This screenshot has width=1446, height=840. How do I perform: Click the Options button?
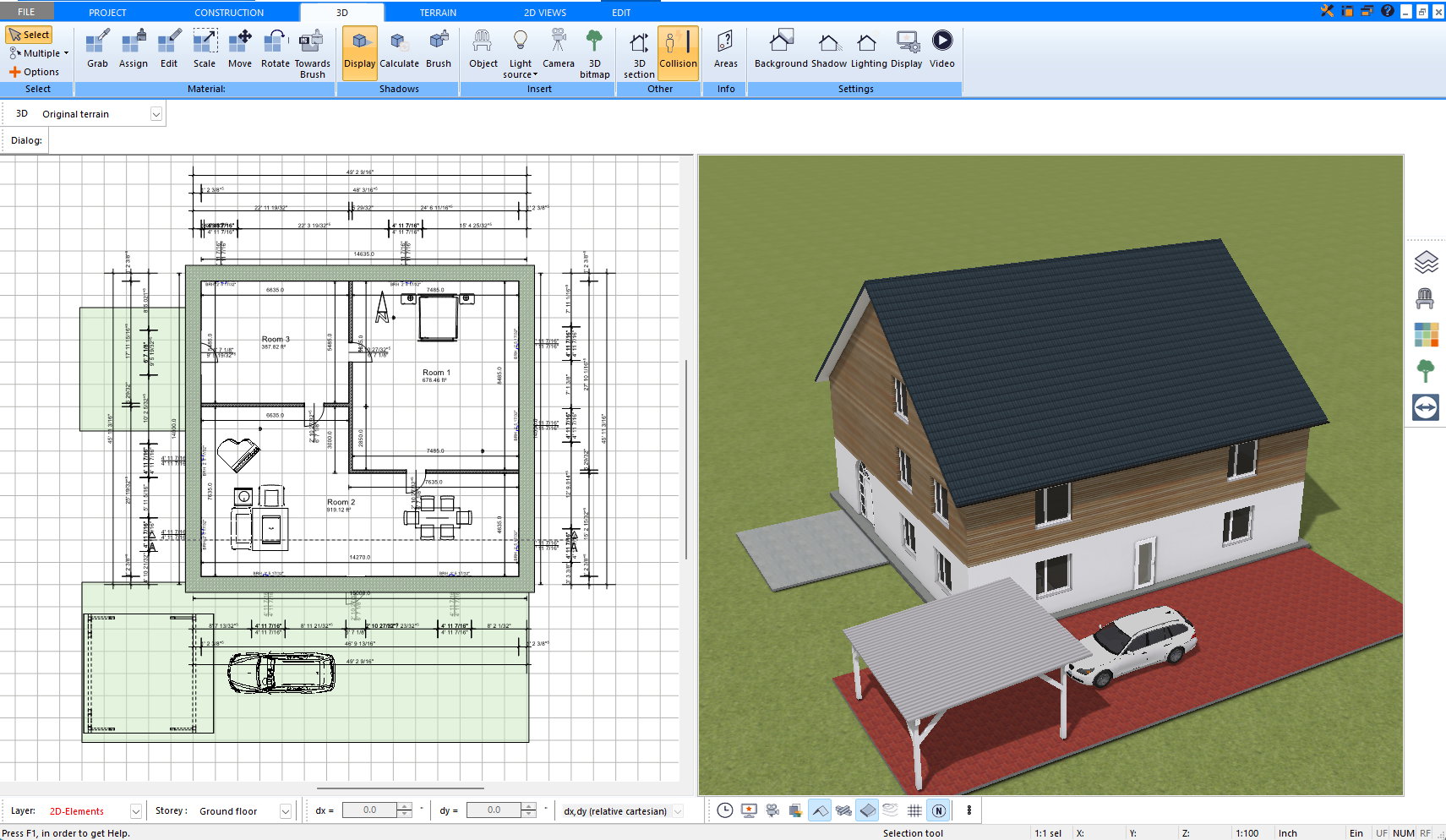point(35,72)
